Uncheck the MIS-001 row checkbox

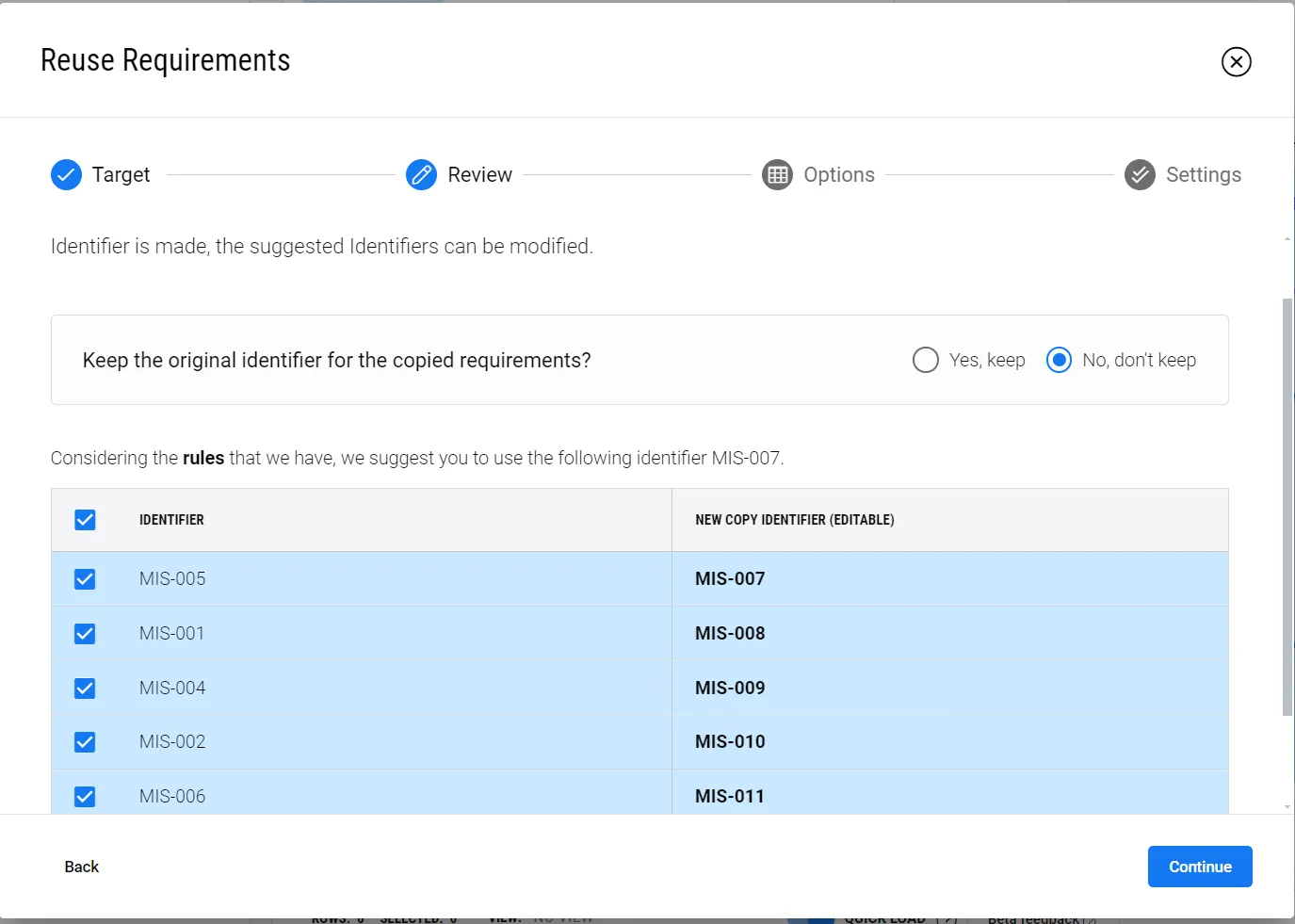point(85,634)
